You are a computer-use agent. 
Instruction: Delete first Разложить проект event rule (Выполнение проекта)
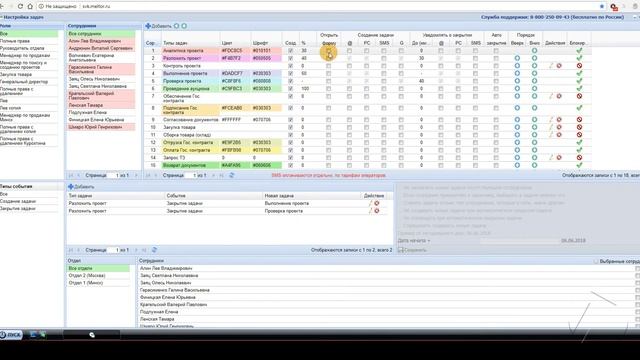click(377, 203)
